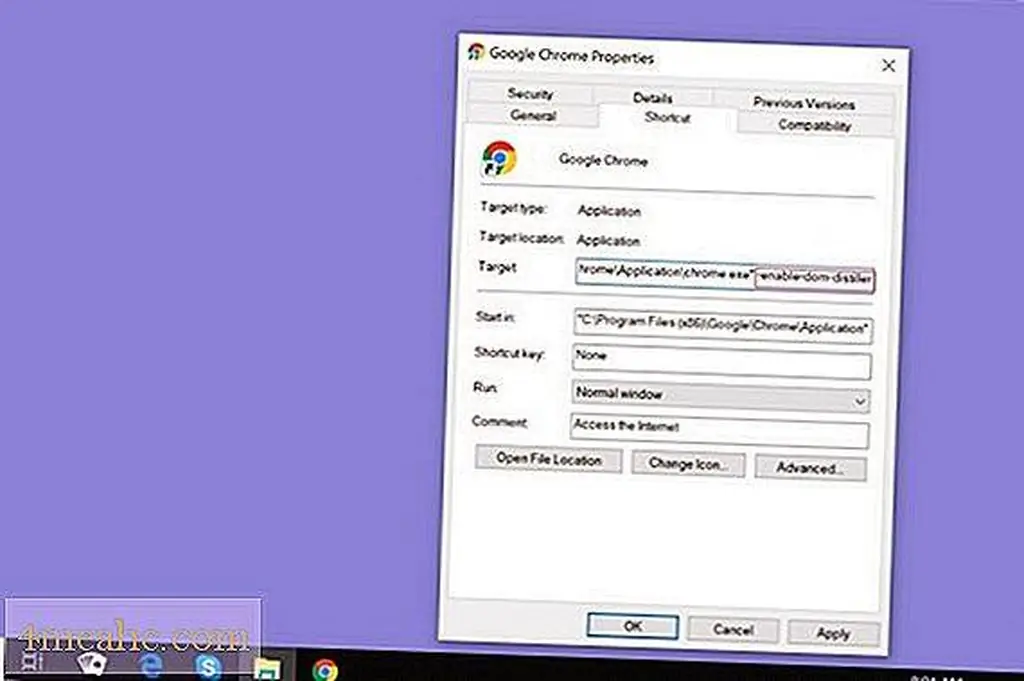Open the Previous Versions tab
Image resolution: width=1024 pixels, height=681 pixels.
coord(804,103)
